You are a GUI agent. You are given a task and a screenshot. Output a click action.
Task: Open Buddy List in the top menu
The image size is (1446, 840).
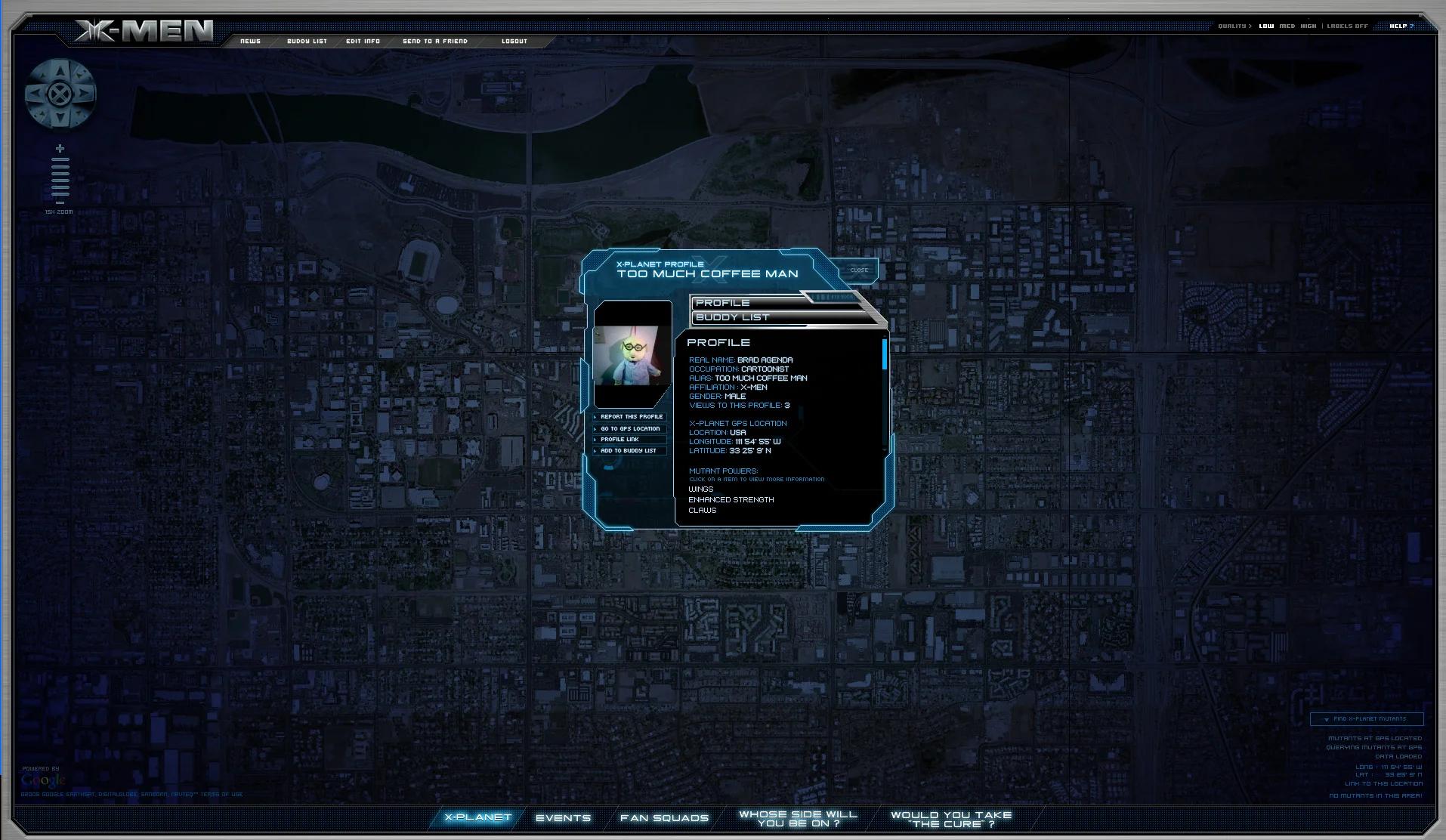tap(307, 42)
